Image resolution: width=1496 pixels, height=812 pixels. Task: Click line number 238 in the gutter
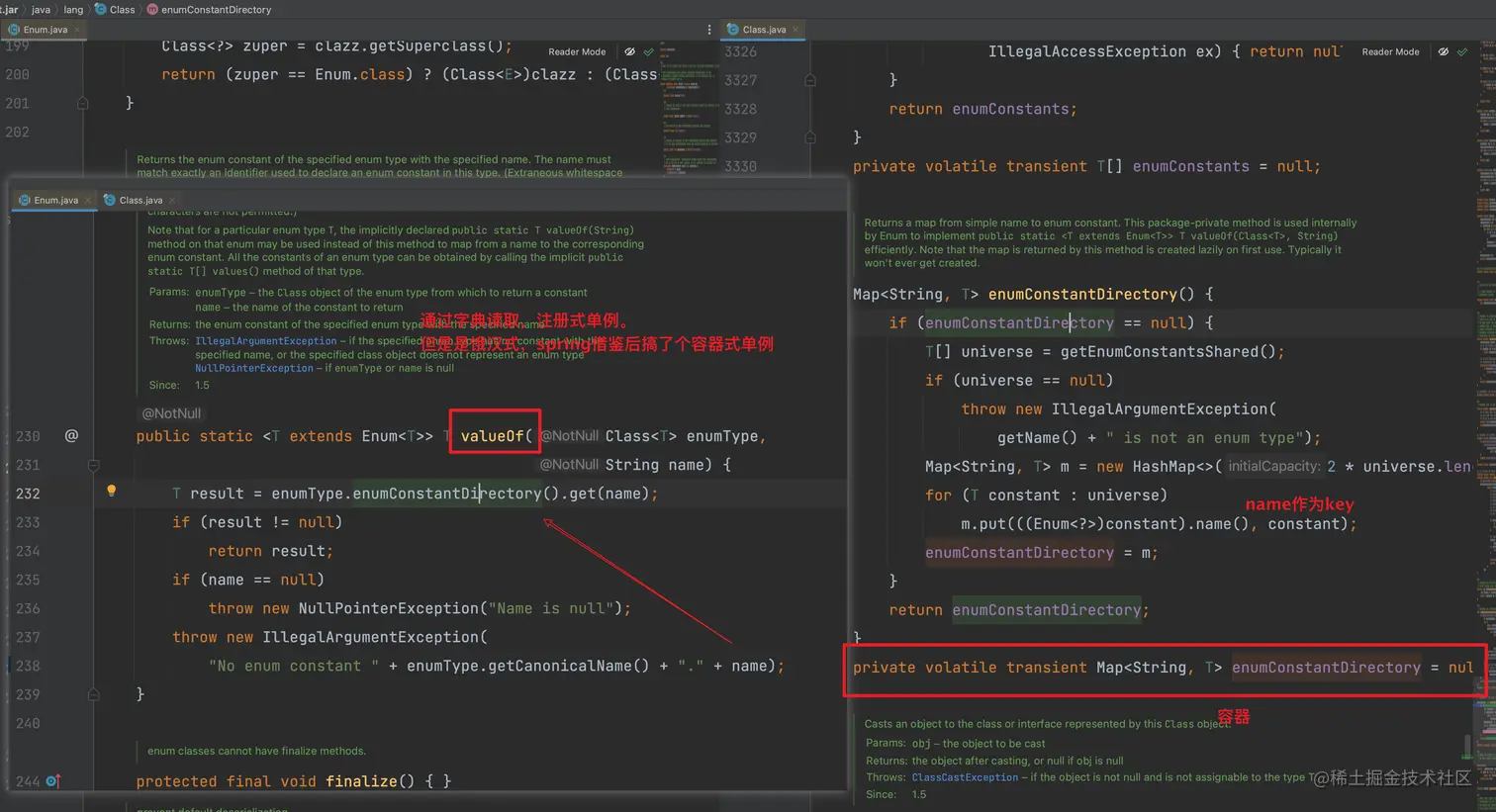tap(28, 666)
